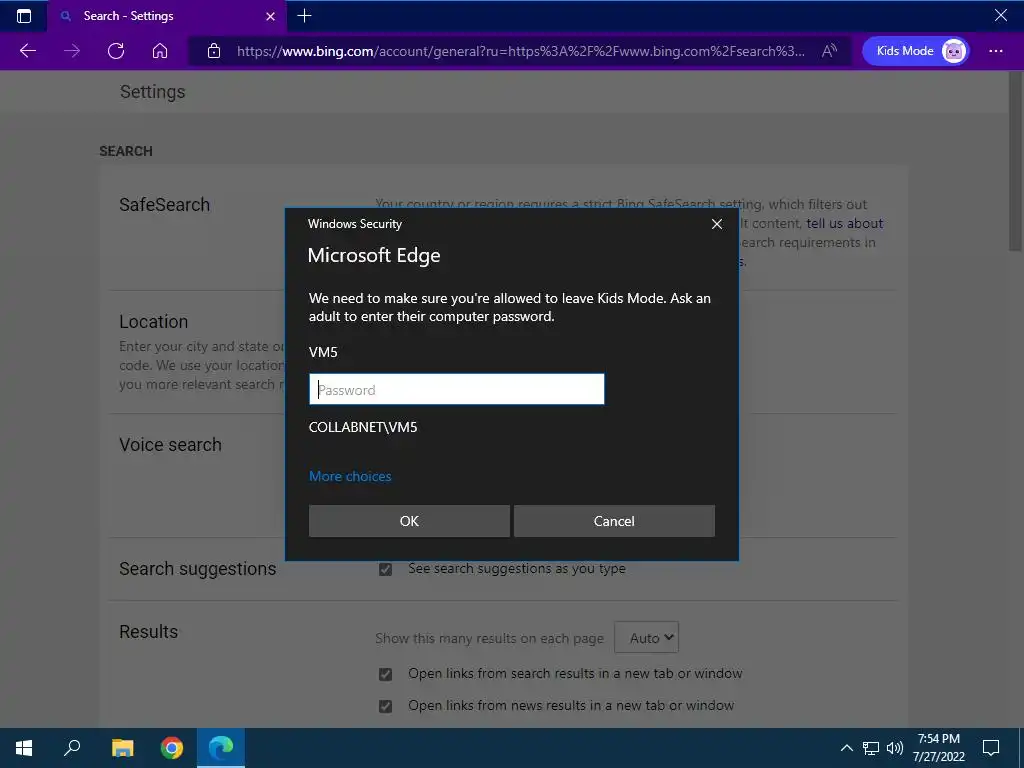Select the Search - Settings tab
Image resolution: width=1024 pixels, height=768 pixels.
167,16
